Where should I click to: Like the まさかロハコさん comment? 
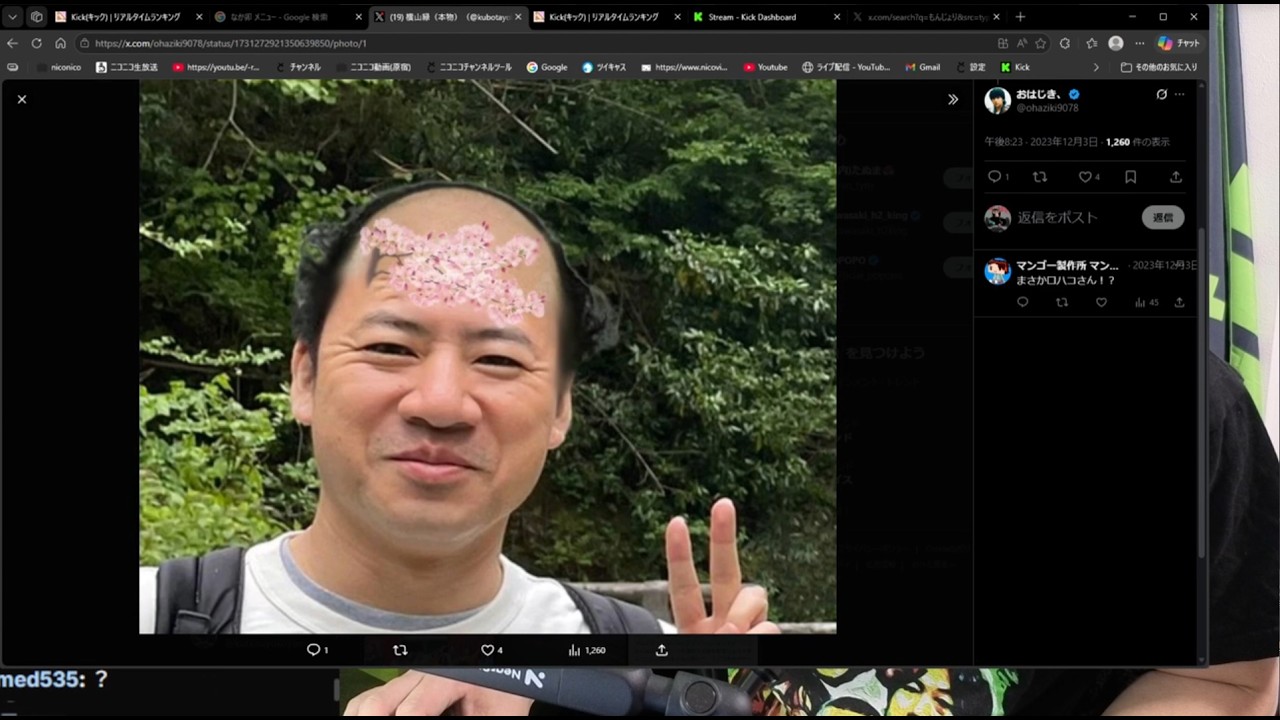1101,302
